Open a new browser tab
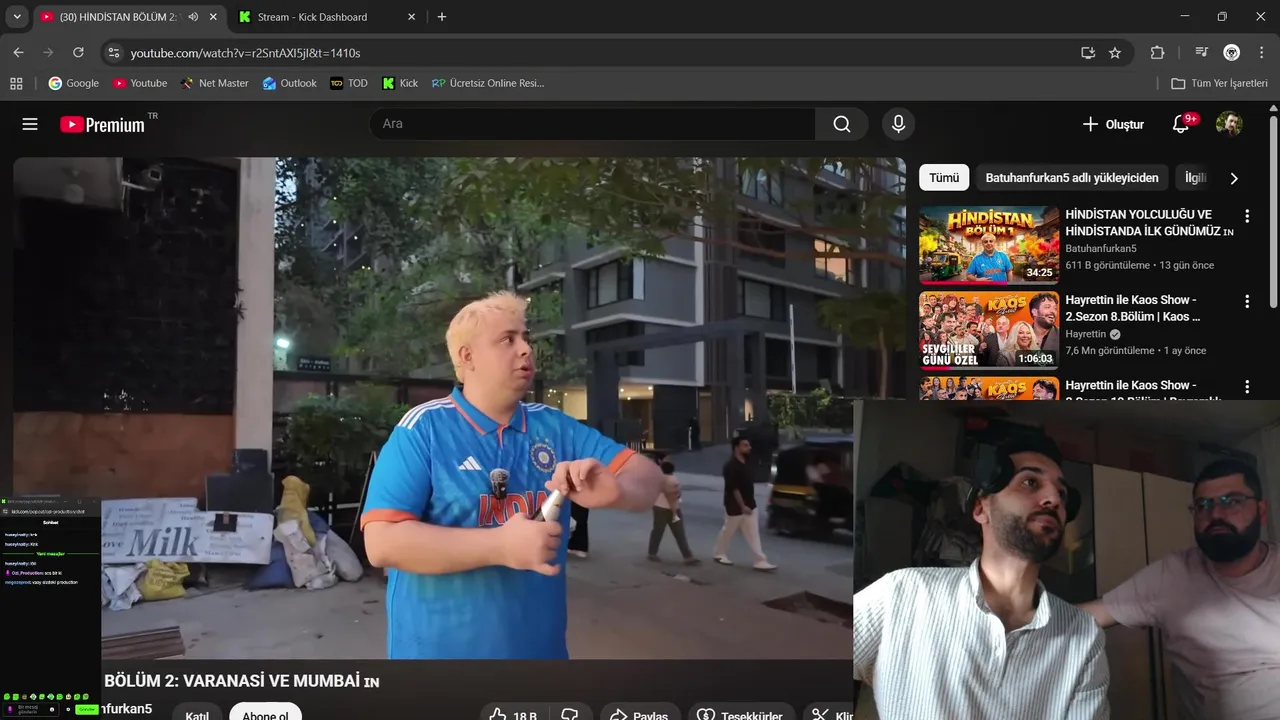 click(442, 17)
